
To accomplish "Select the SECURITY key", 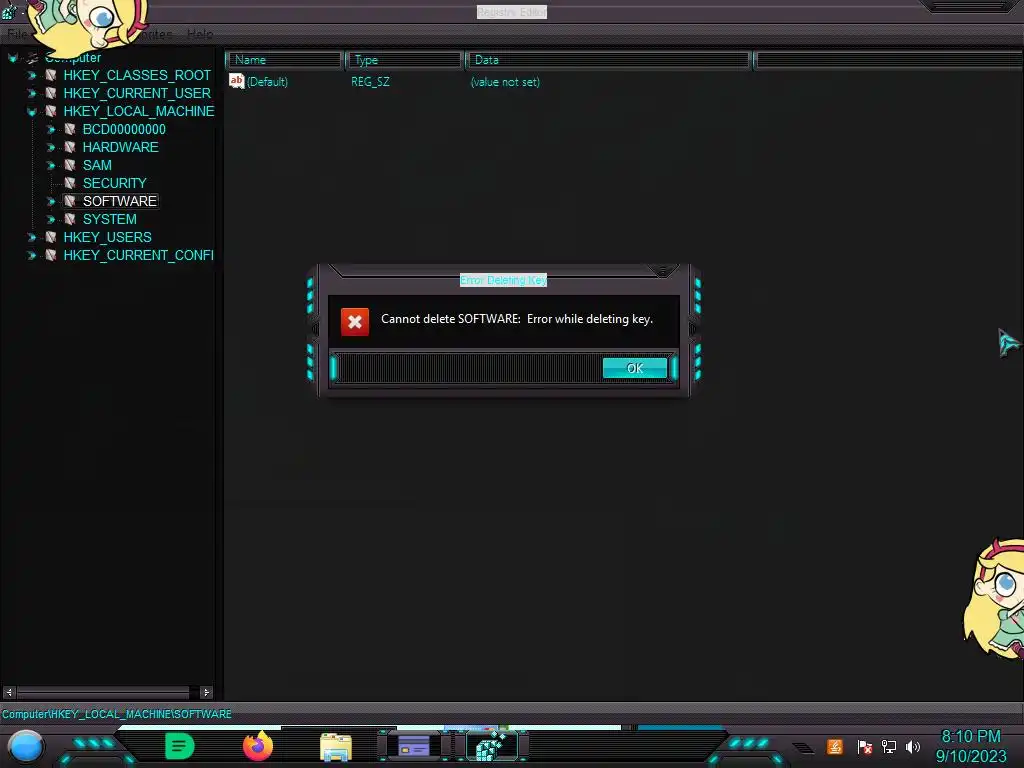I will (114, 183).
